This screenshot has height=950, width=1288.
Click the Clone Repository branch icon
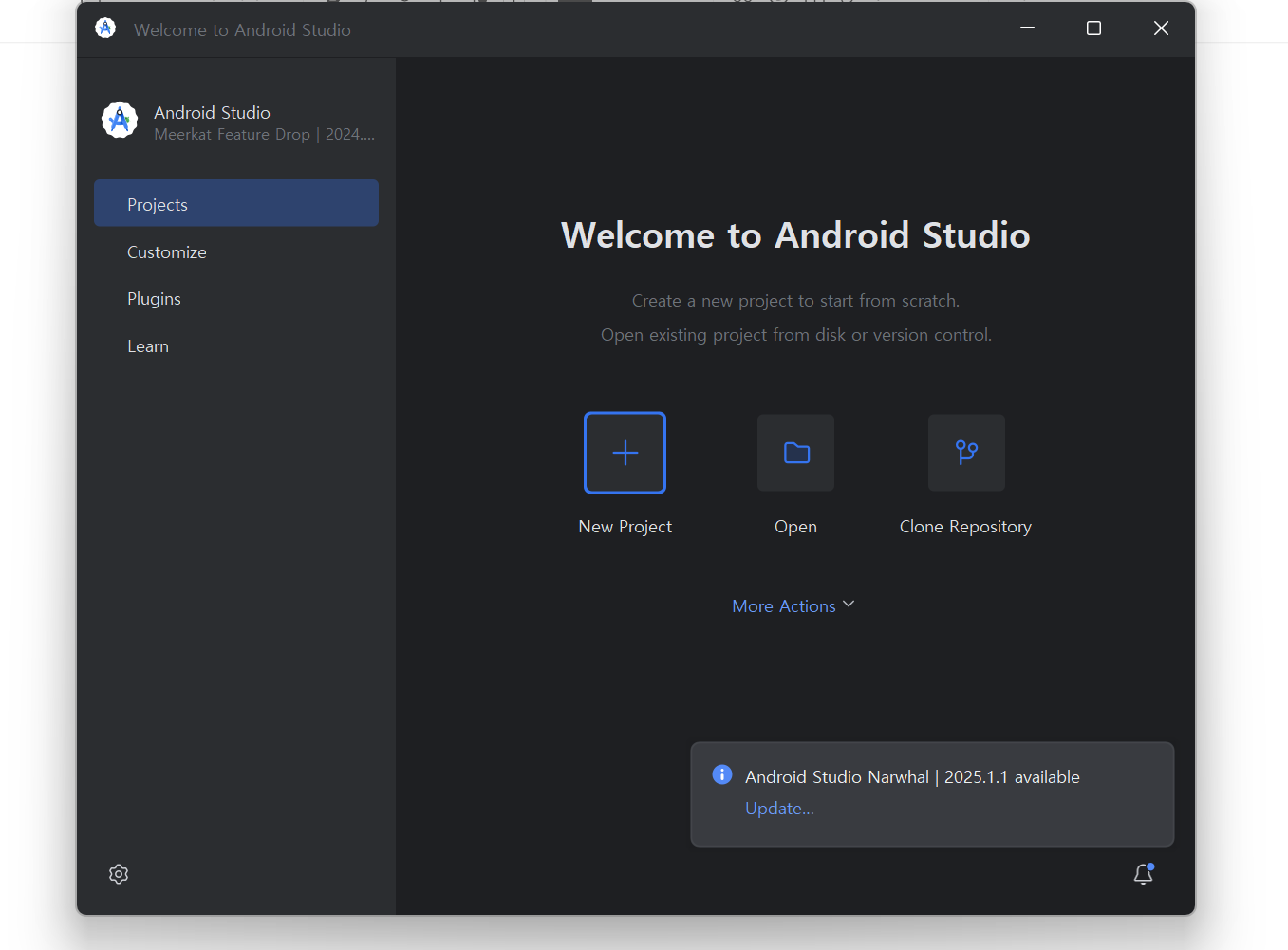(966, 453)
